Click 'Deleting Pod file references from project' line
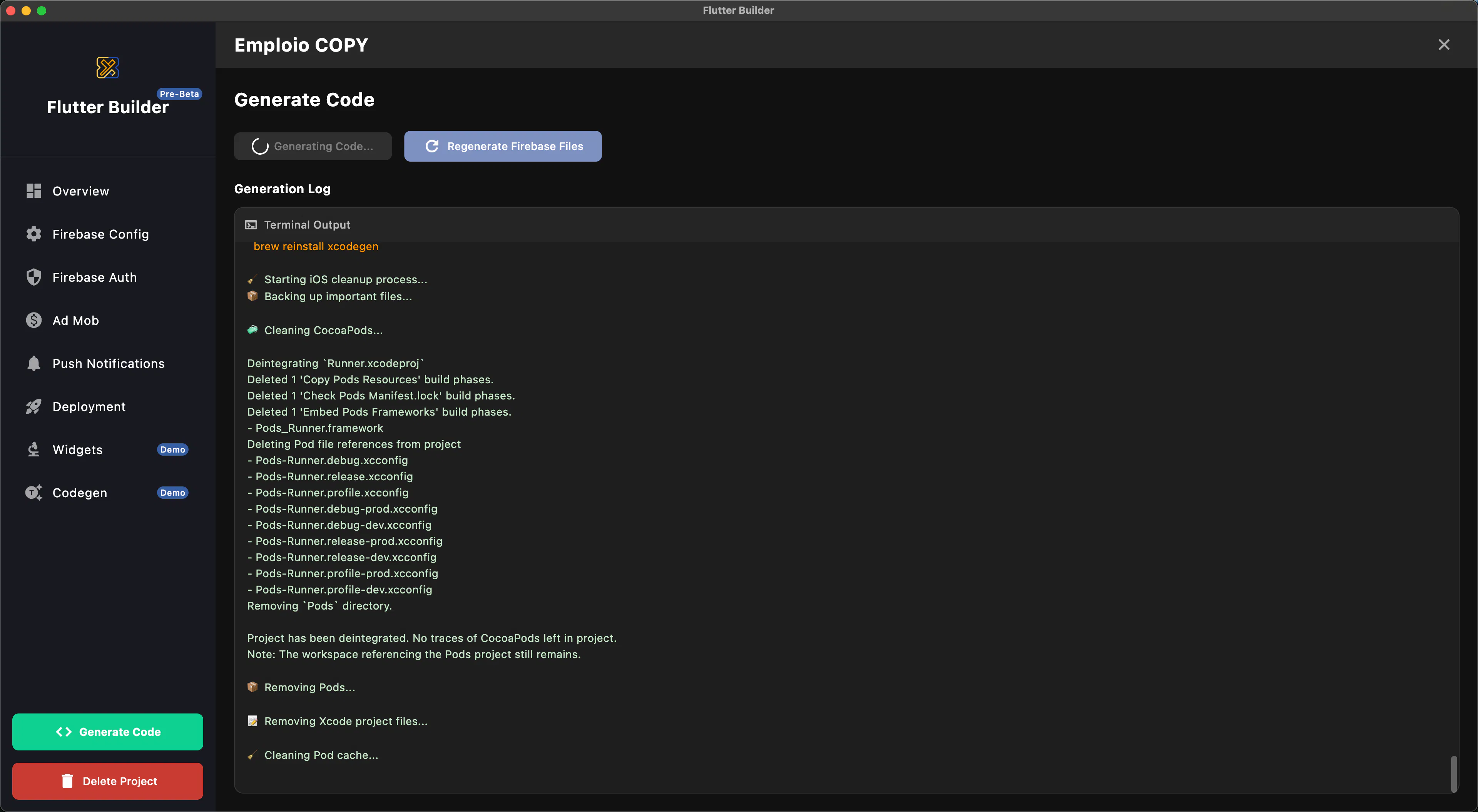Screen dimensions: 1478x812 tap(354, 444)
